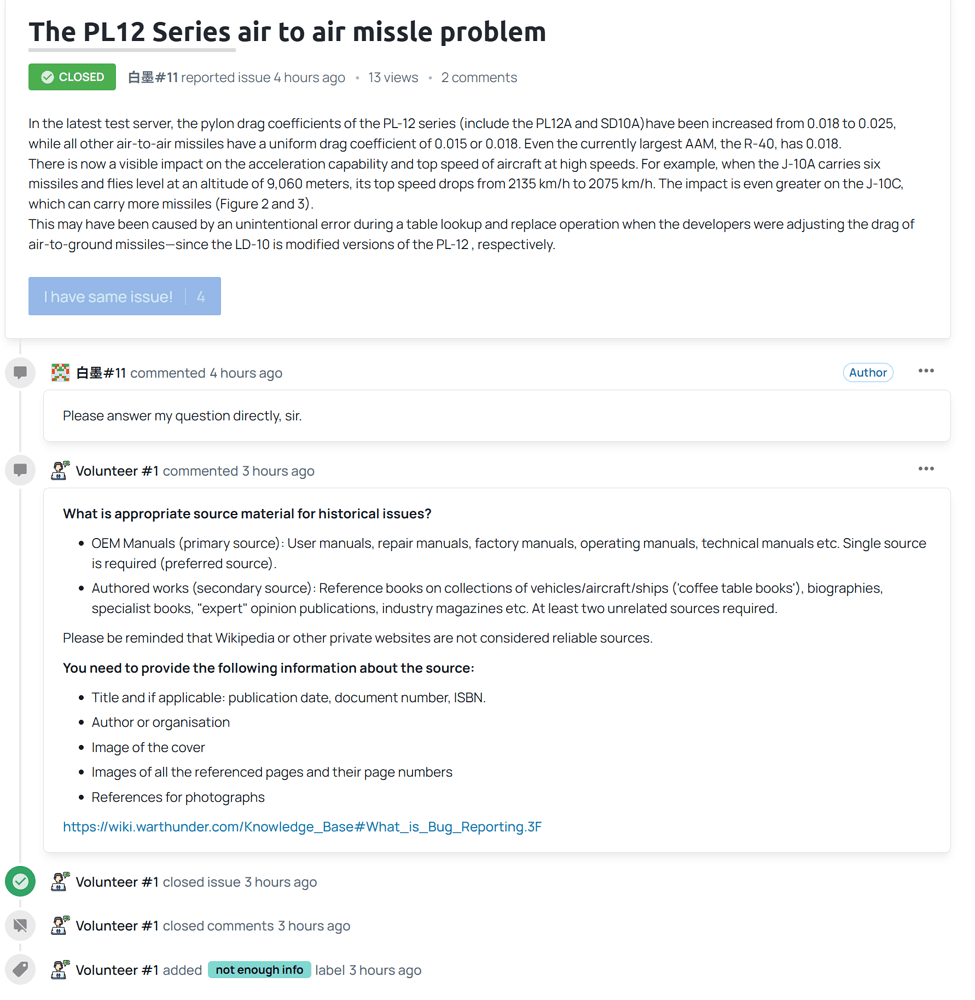Screen dimensions: 975x1000
Task: Open the three-dot menu on the author's comment
Action: coord(926,371)
